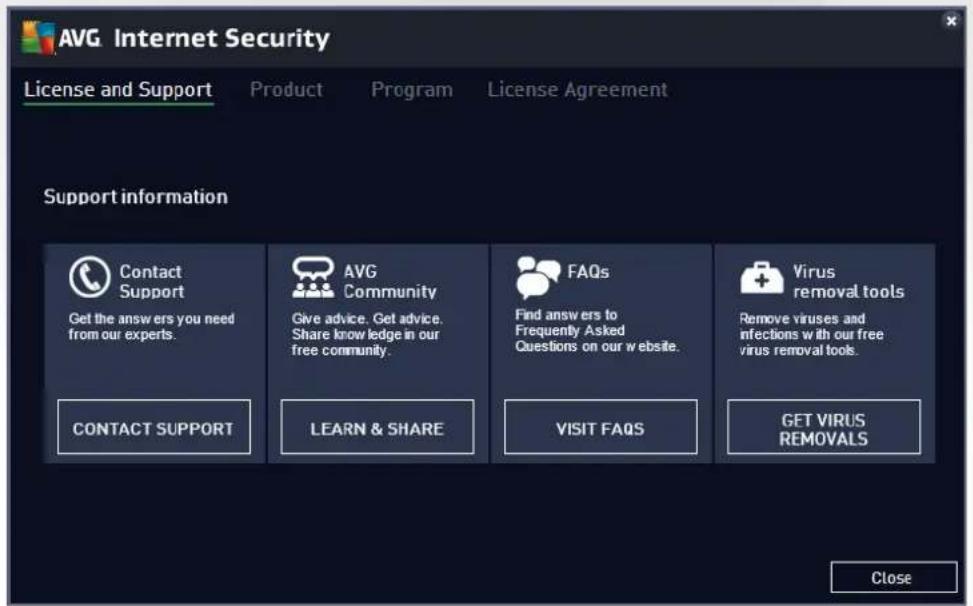The width and height of the screenshot is (973, 606).
Task: Click the 'Contact Support' card title
Action: pos(151,281)
